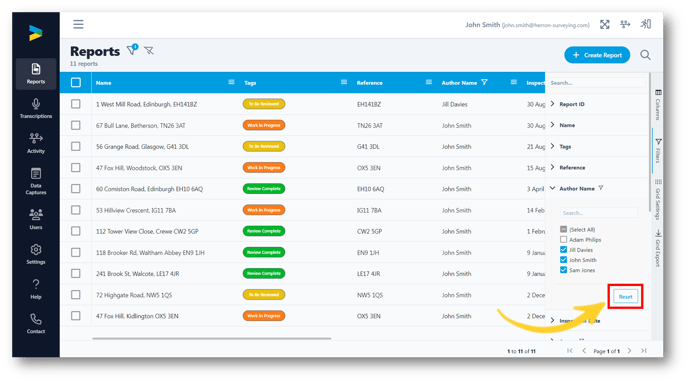Click the John Smith user name in header

pyautogui.click(x=483, y=25)
